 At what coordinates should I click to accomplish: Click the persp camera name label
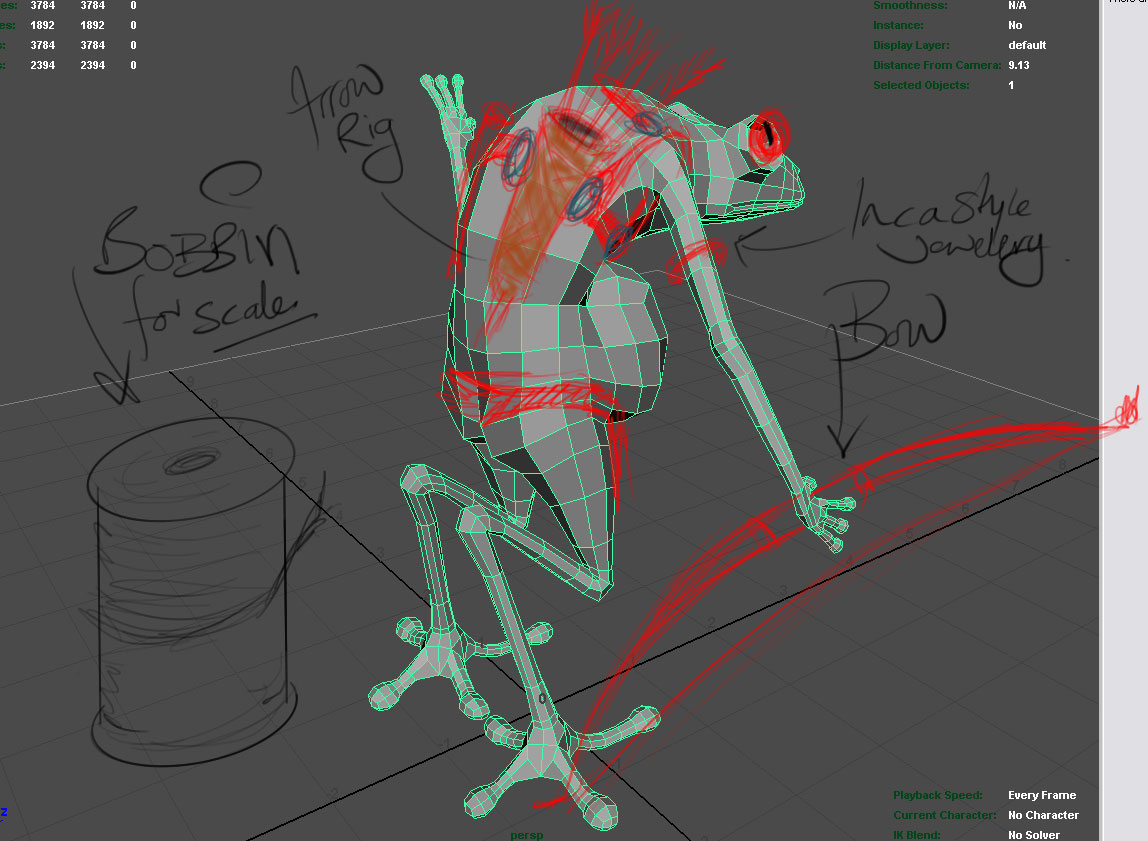(526, 834)
